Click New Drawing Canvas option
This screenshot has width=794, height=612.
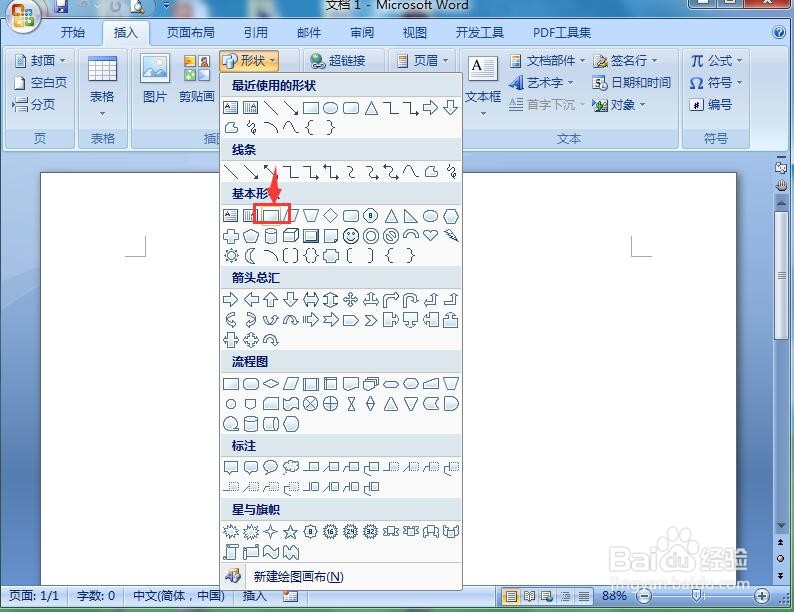coord(341,576)
